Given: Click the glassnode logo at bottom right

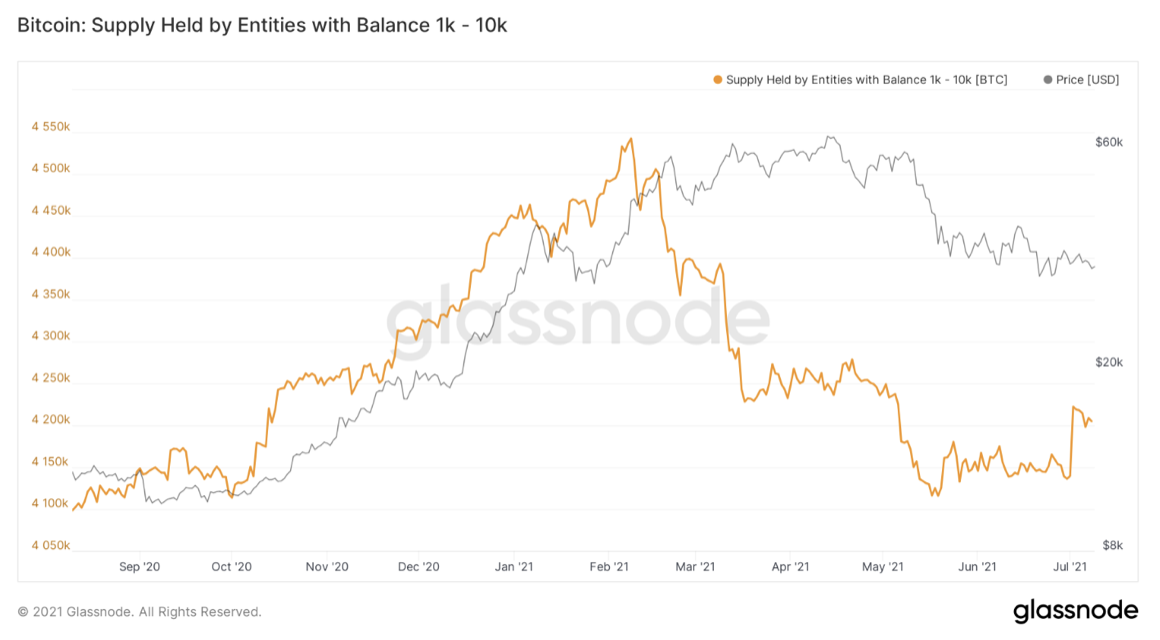Looking at the screenshot, I should [x=1076, y=610].
